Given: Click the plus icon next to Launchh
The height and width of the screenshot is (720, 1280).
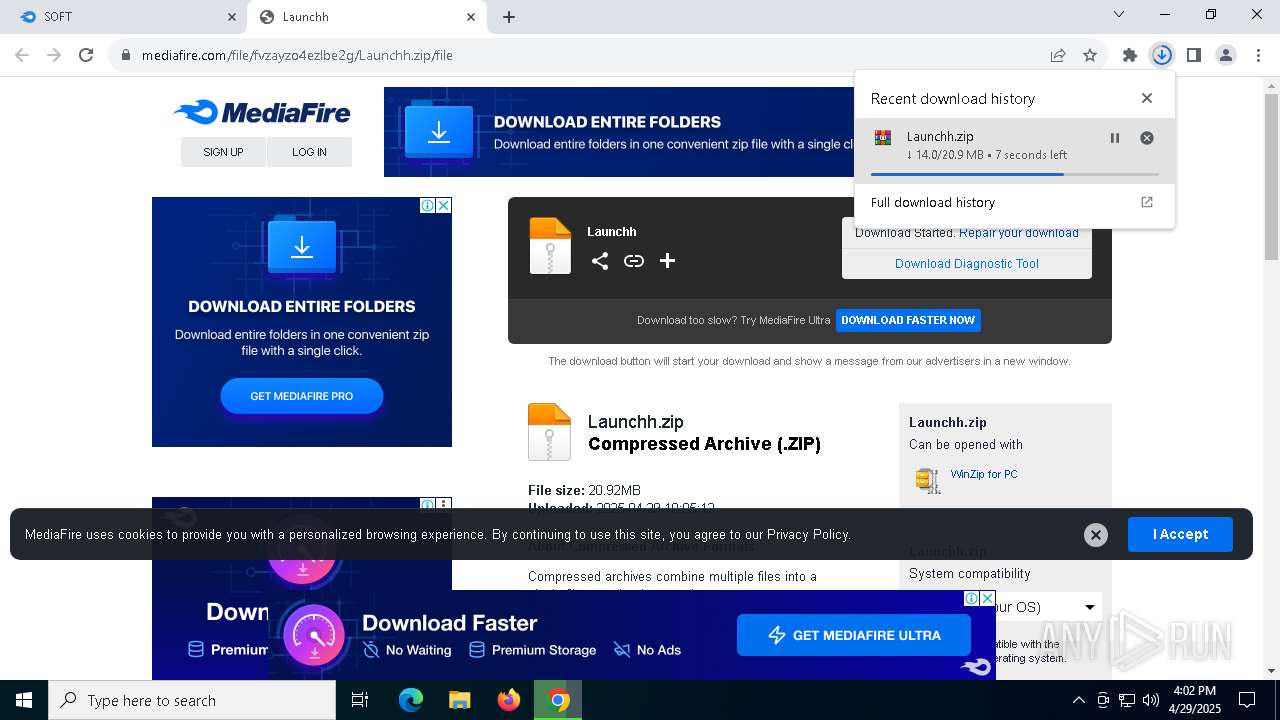Looking at the screenshot, I should pos(667,261).
